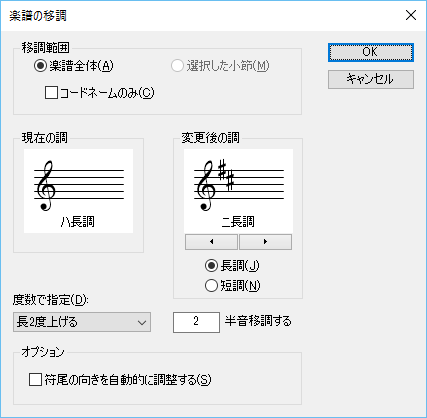Click the ニ長調 key name label
The image size is (427, 418).
click(238, 222)
